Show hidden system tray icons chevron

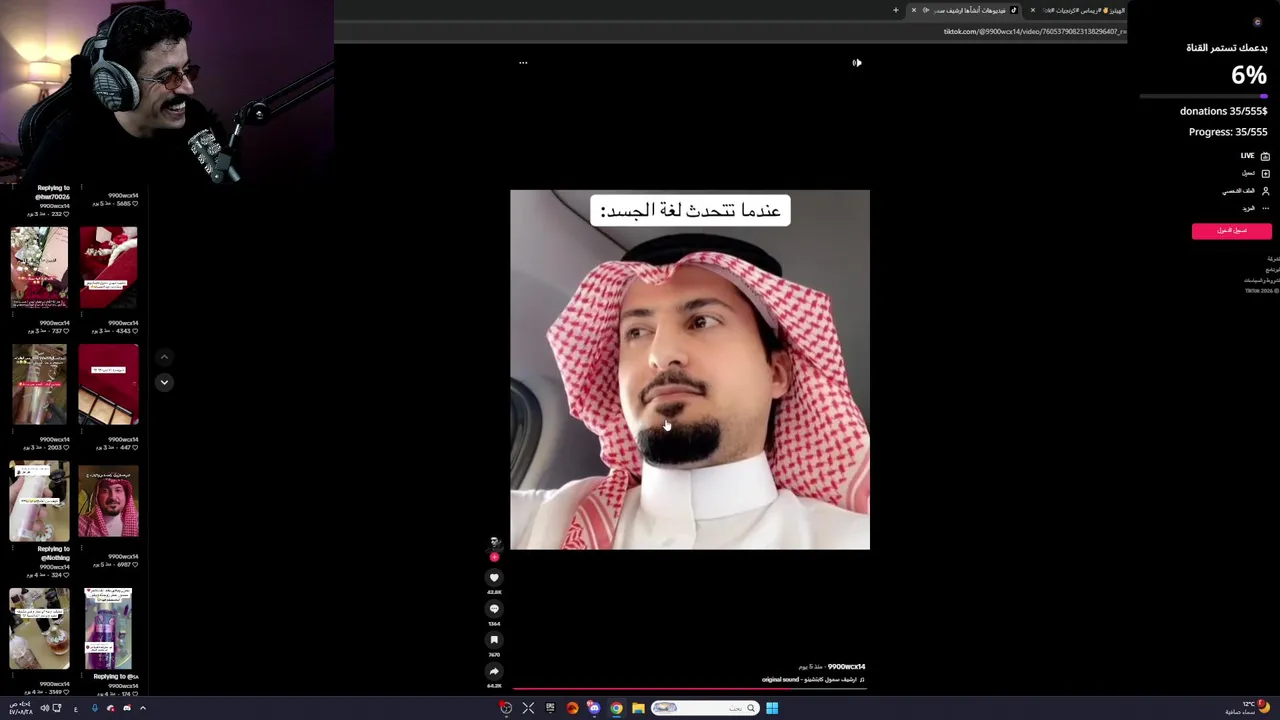(142, 708)
